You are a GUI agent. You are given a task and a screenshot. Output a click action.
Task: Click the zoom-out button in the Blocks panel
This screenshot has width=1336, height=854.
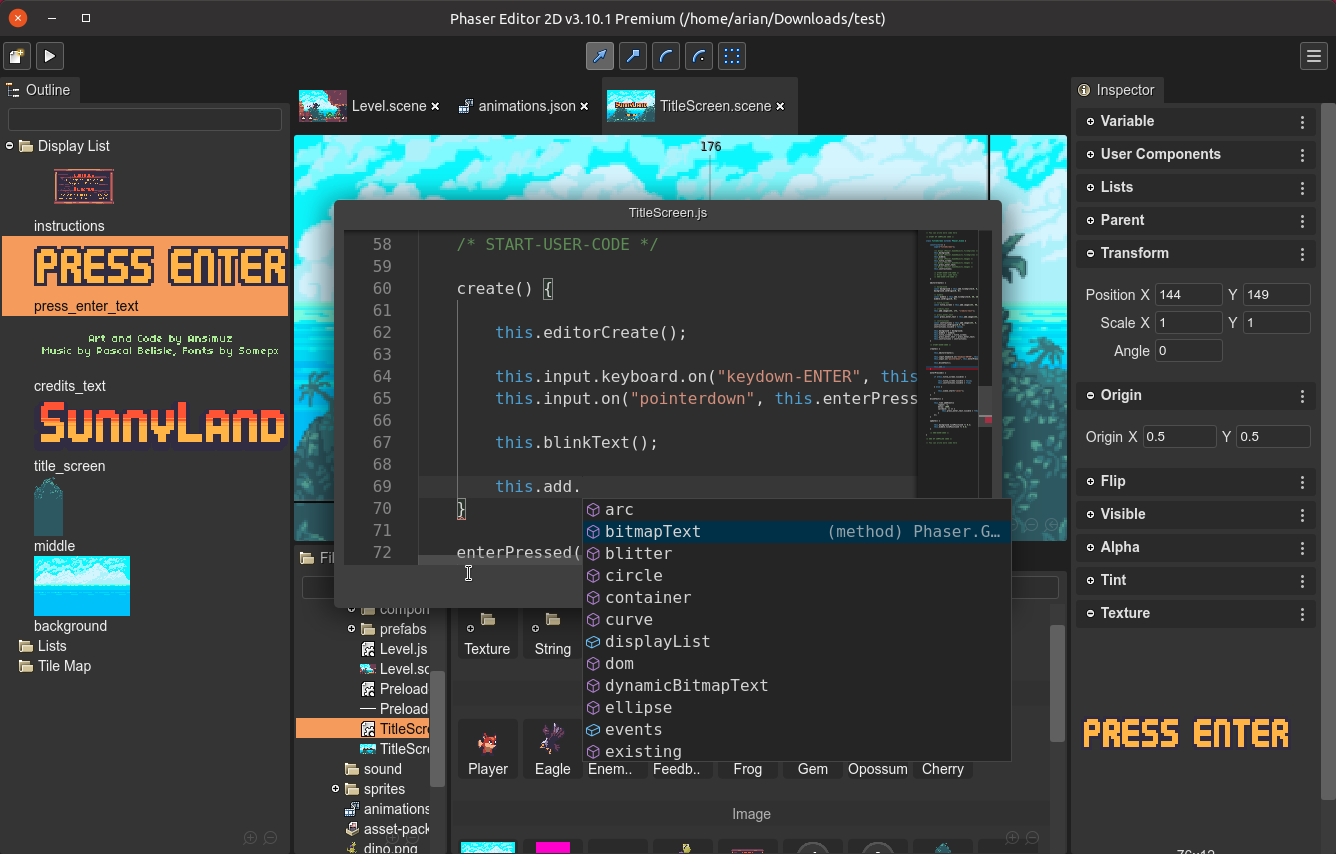(x=1031, y=839)
